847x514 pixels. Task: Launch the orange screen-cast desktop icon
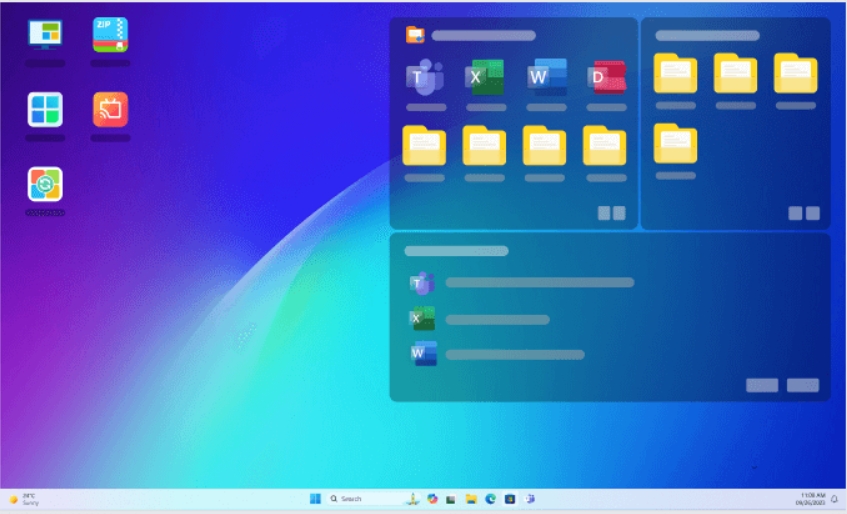[x=110, y=110]
